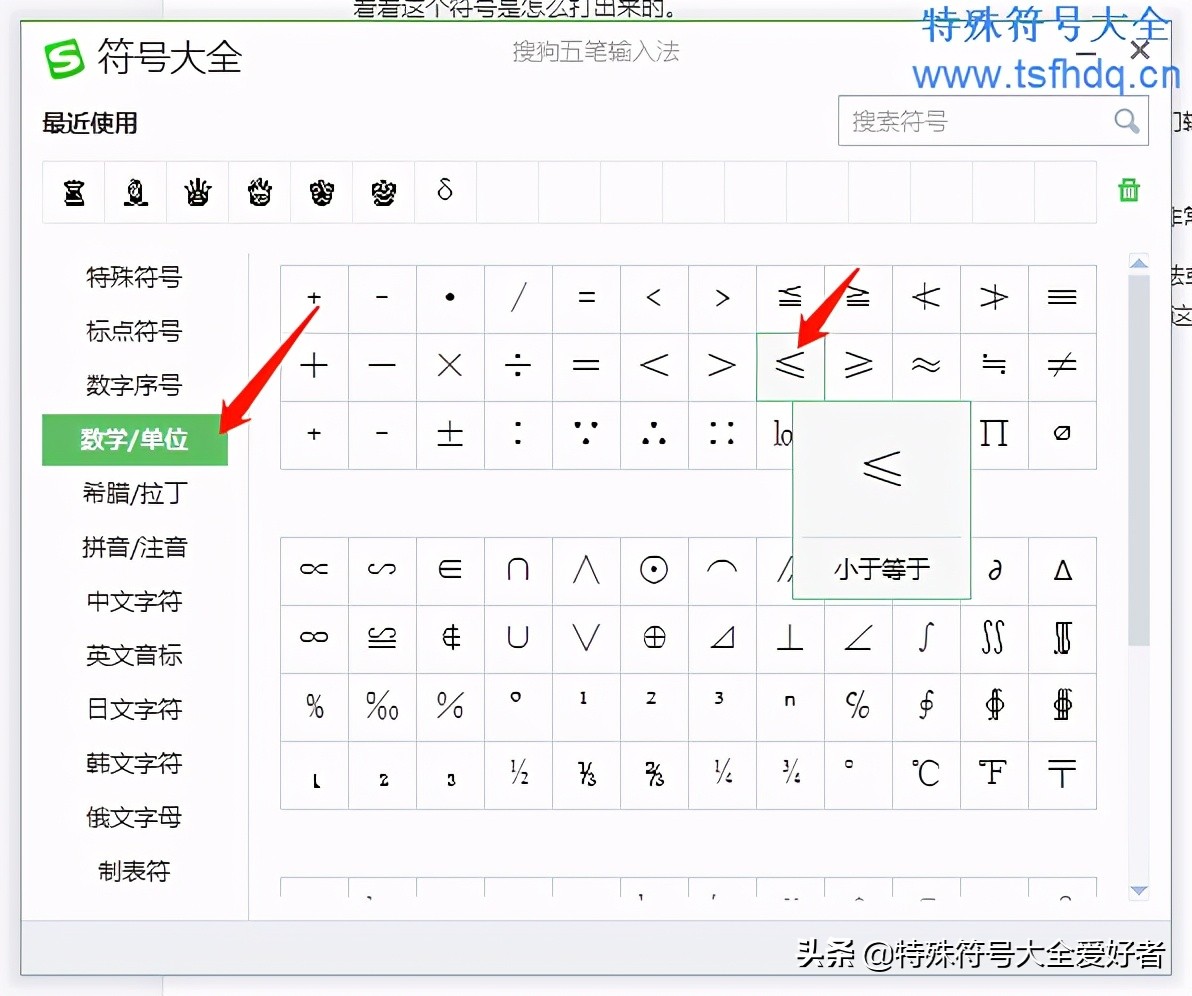This screenshot has height=996, width=1192.
Task: Select the 数学/单位 category
Action: pos(135,439)
